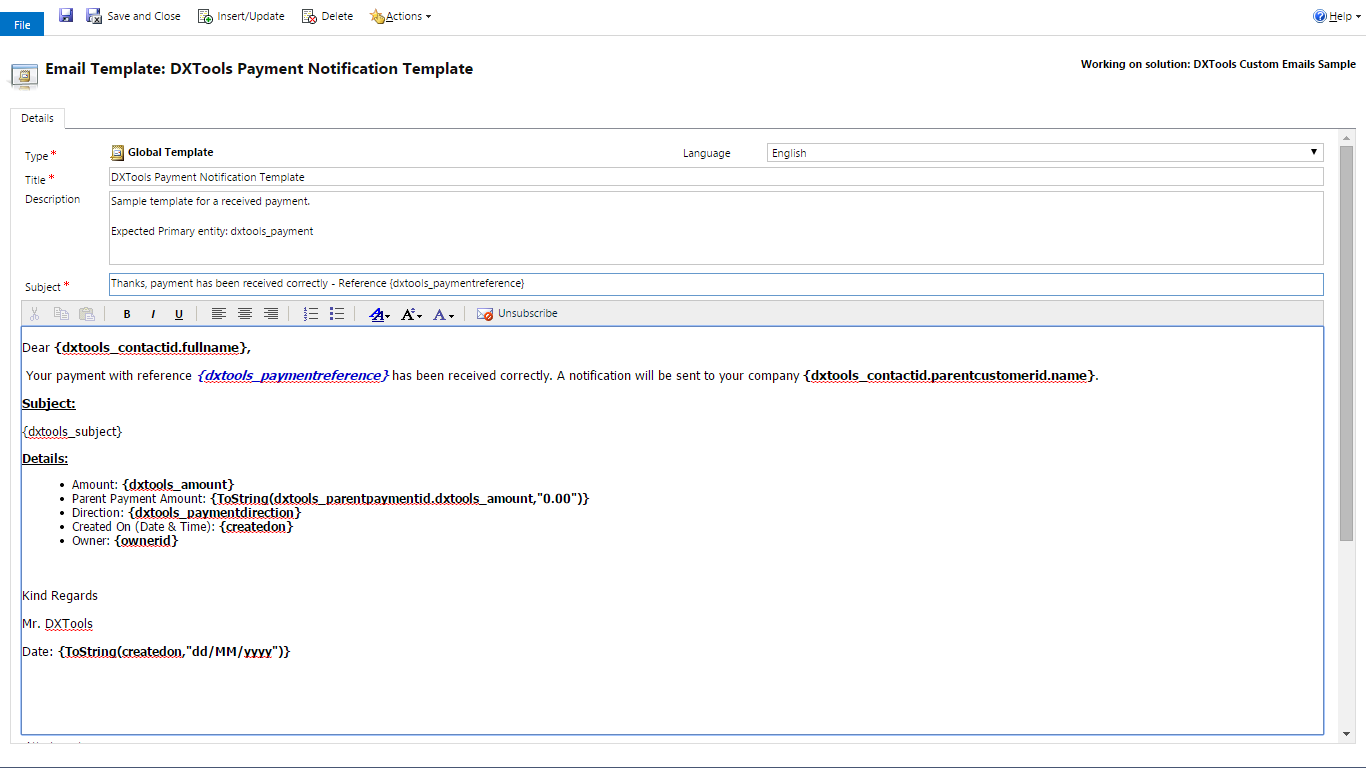Select the Details tab
The height and width of the screenshot is (768, 1366).
38,118
